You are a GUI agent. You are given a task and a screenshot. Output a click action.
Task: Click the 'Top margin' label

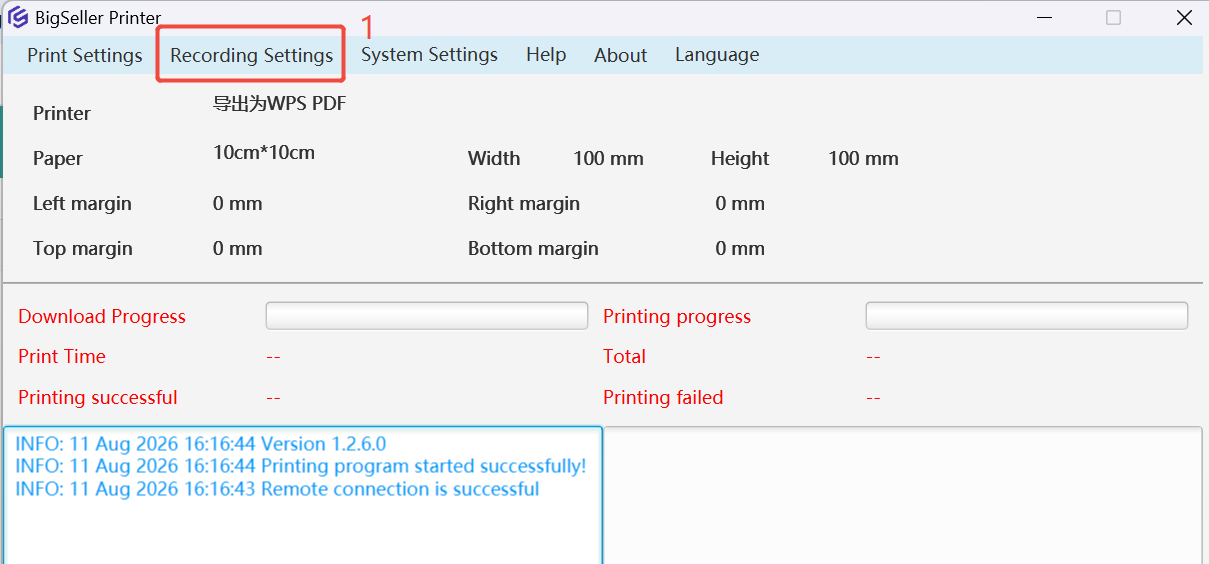(x=83, y=248)
